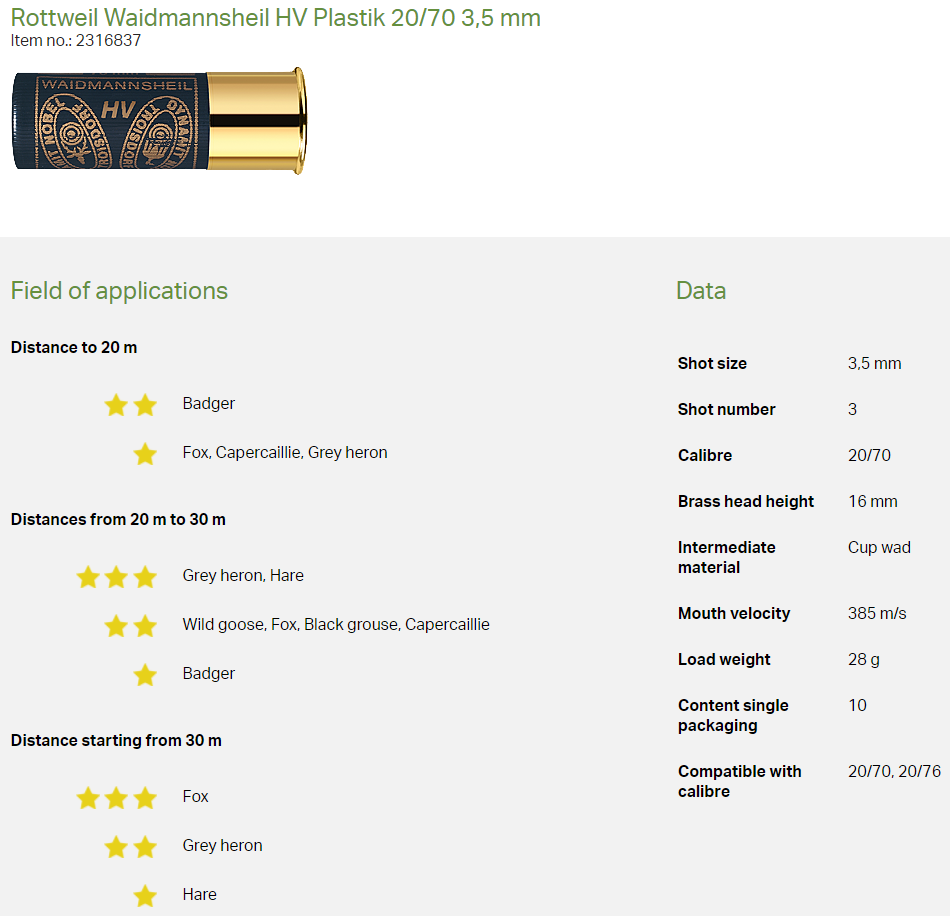Click the three-star rating next to Fox from 30 m

pyautogui.click(x=116, y=798)
